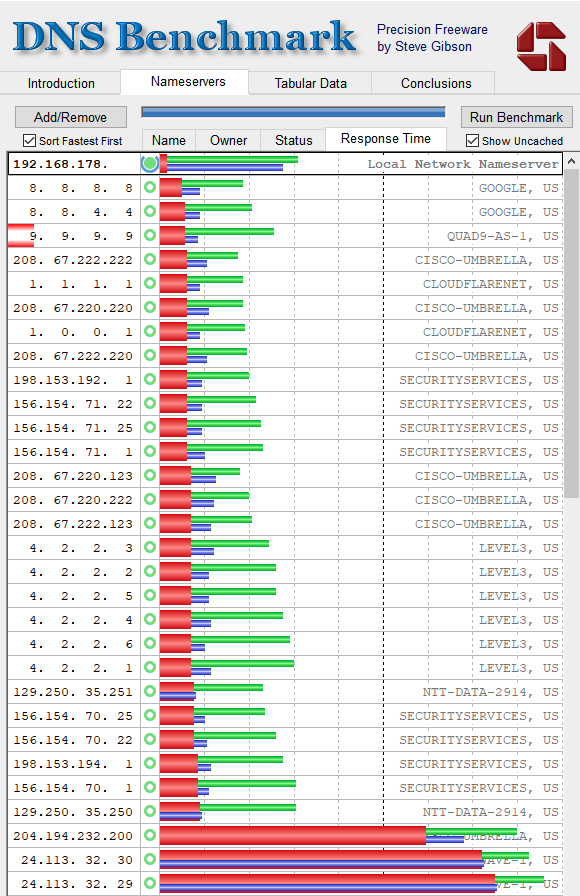Select the 4.2.2.6 nameserver row

tap(285, 643)
